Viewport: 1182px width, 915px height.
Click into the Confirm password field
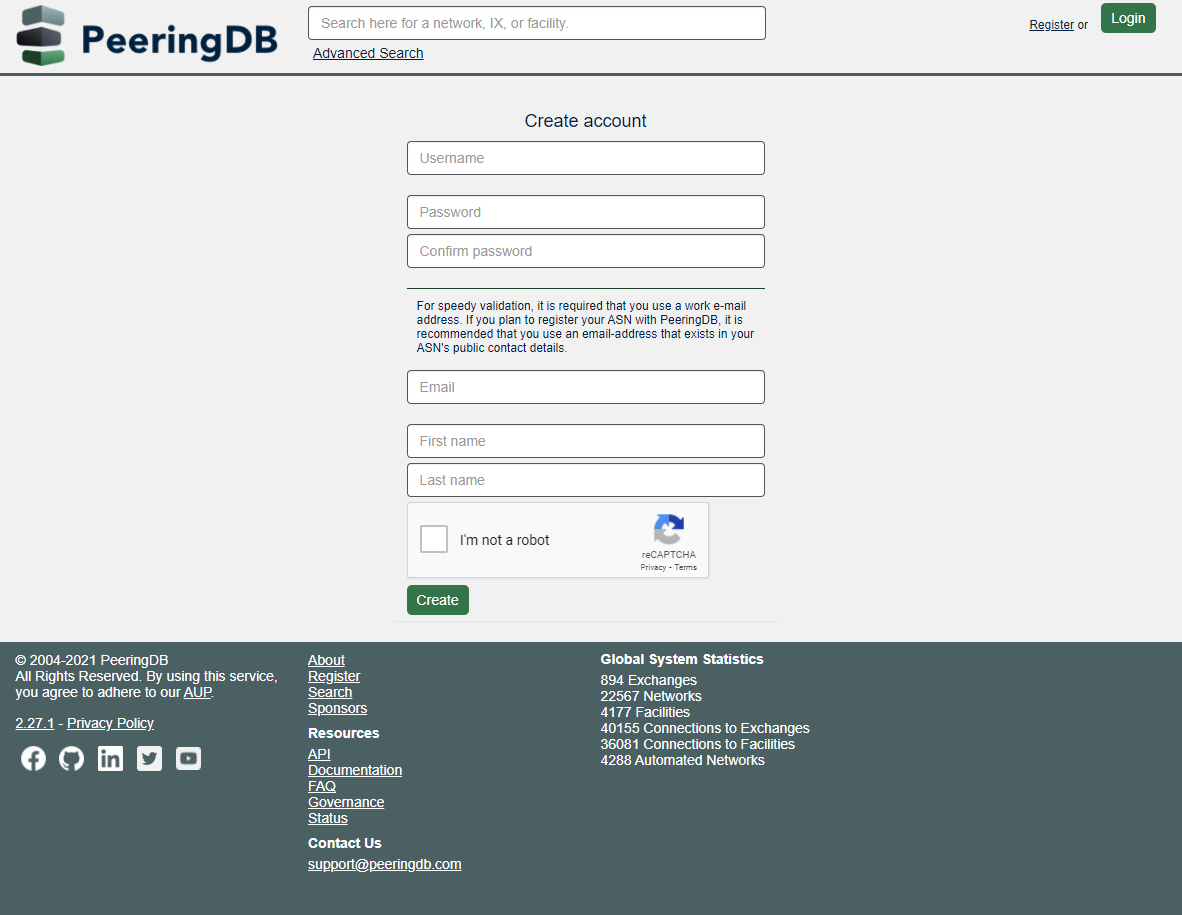(x=585, y=251)
